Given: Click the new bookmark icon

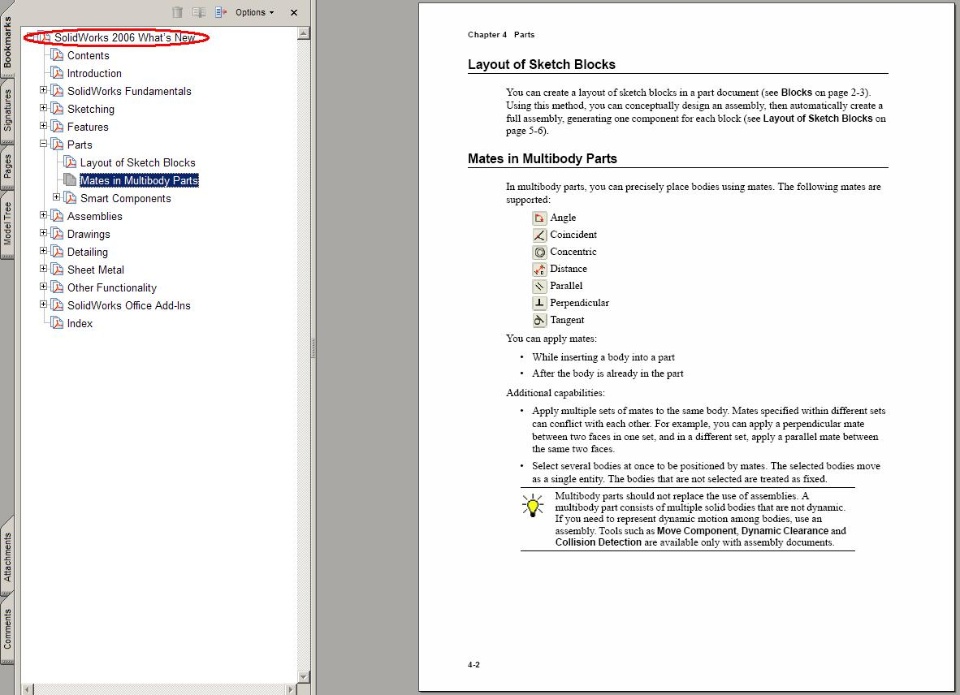Looking at the screenshot, I should [198, 12].
